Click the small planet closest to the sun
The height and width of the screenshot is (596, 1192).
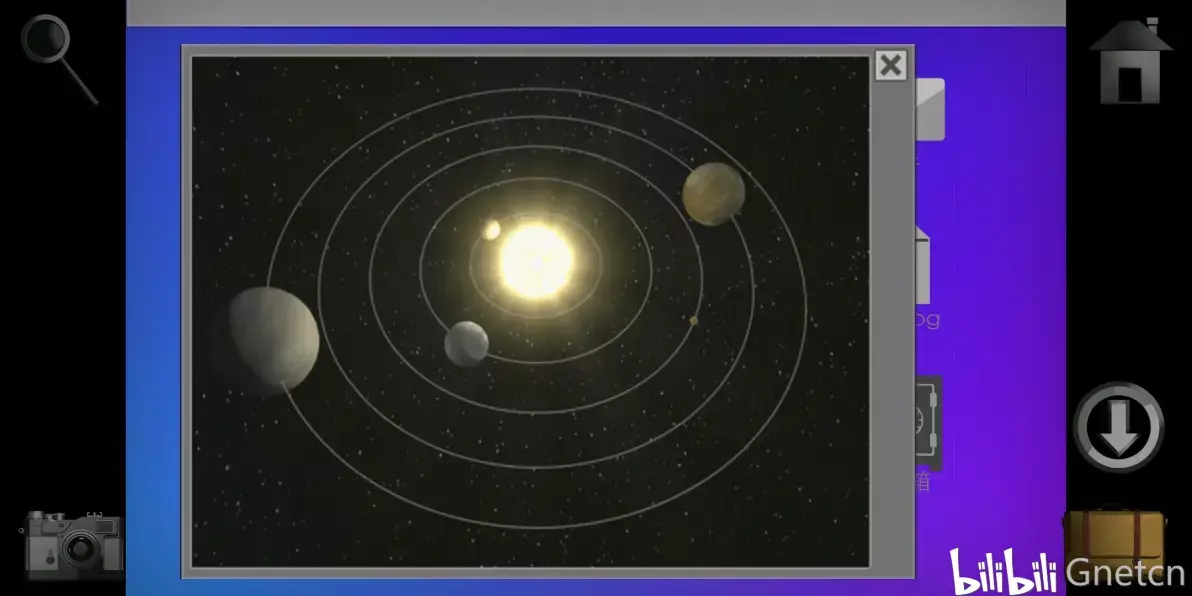point(492,230)
